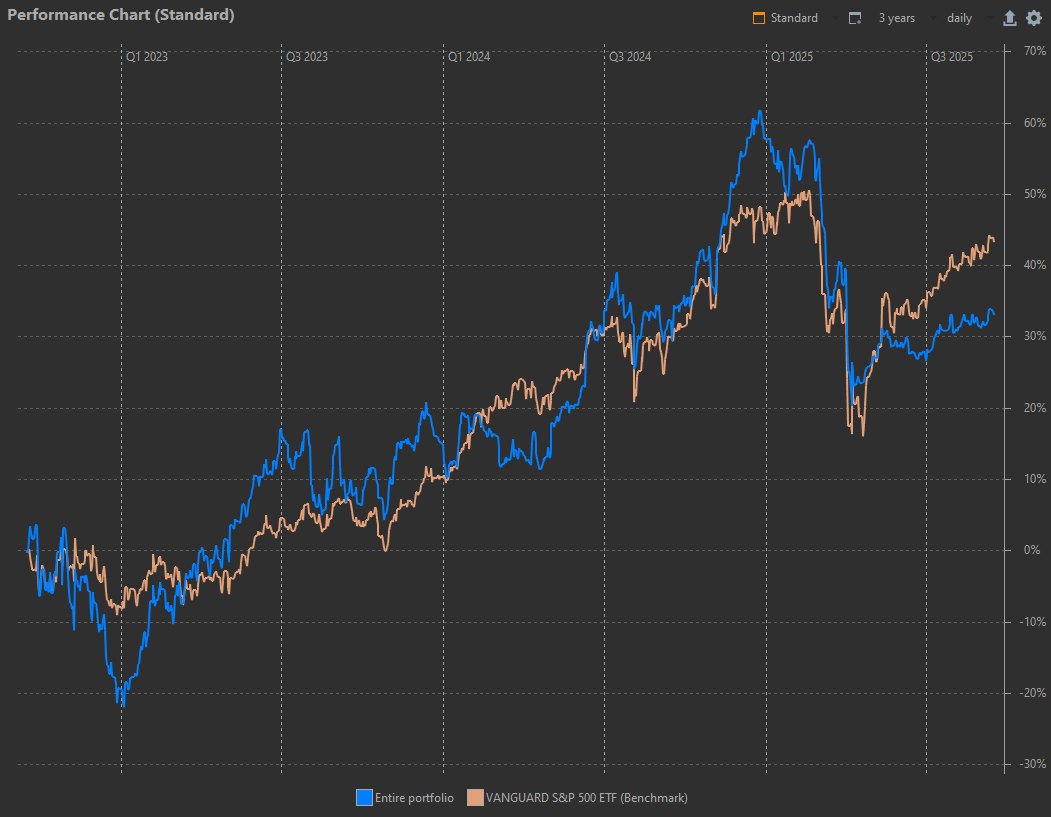Click the -30% y-axis label

click(x=1033, y=763)
